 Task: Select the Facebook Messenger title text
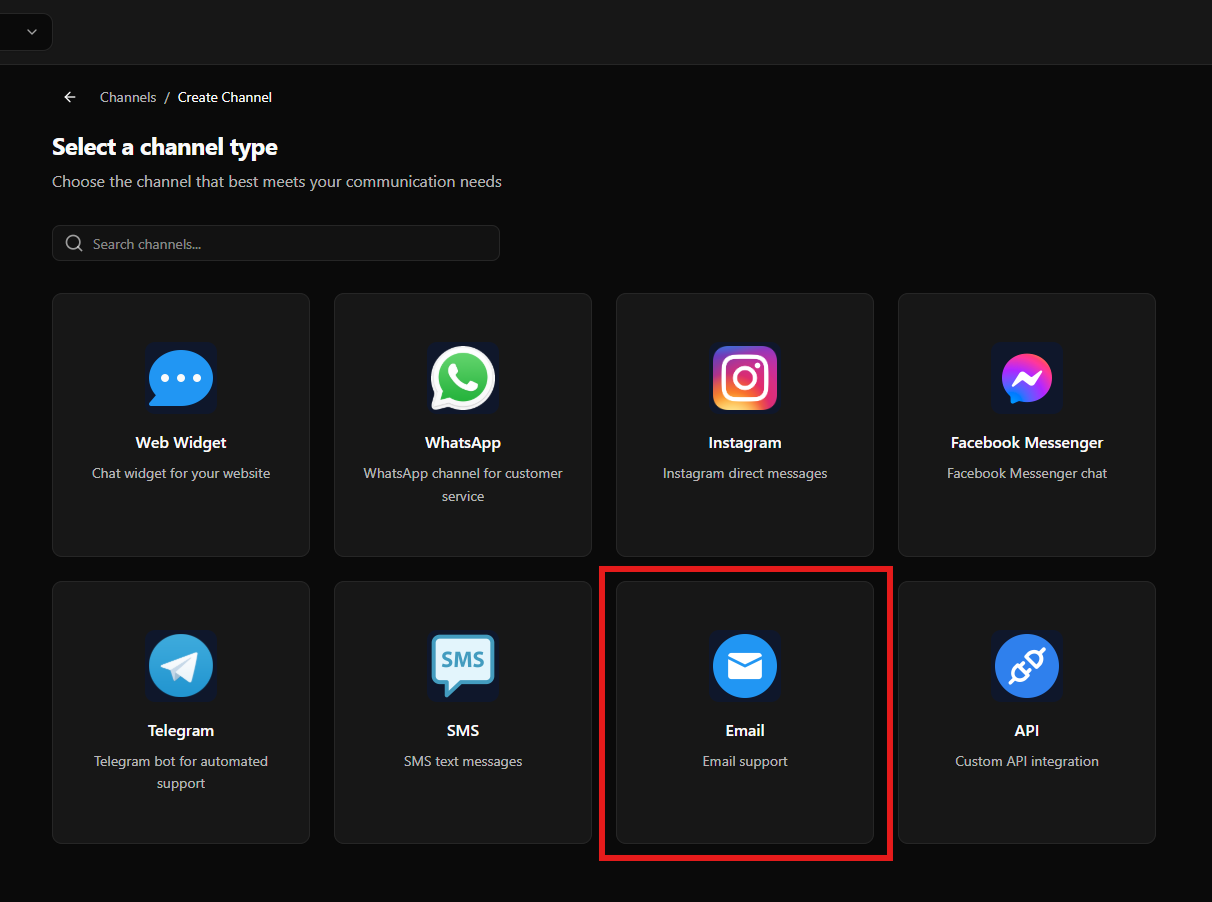pos(1027,442)
